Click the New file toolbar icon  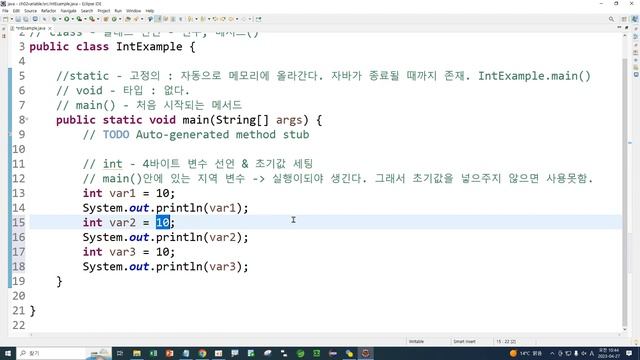click(5, 19)
